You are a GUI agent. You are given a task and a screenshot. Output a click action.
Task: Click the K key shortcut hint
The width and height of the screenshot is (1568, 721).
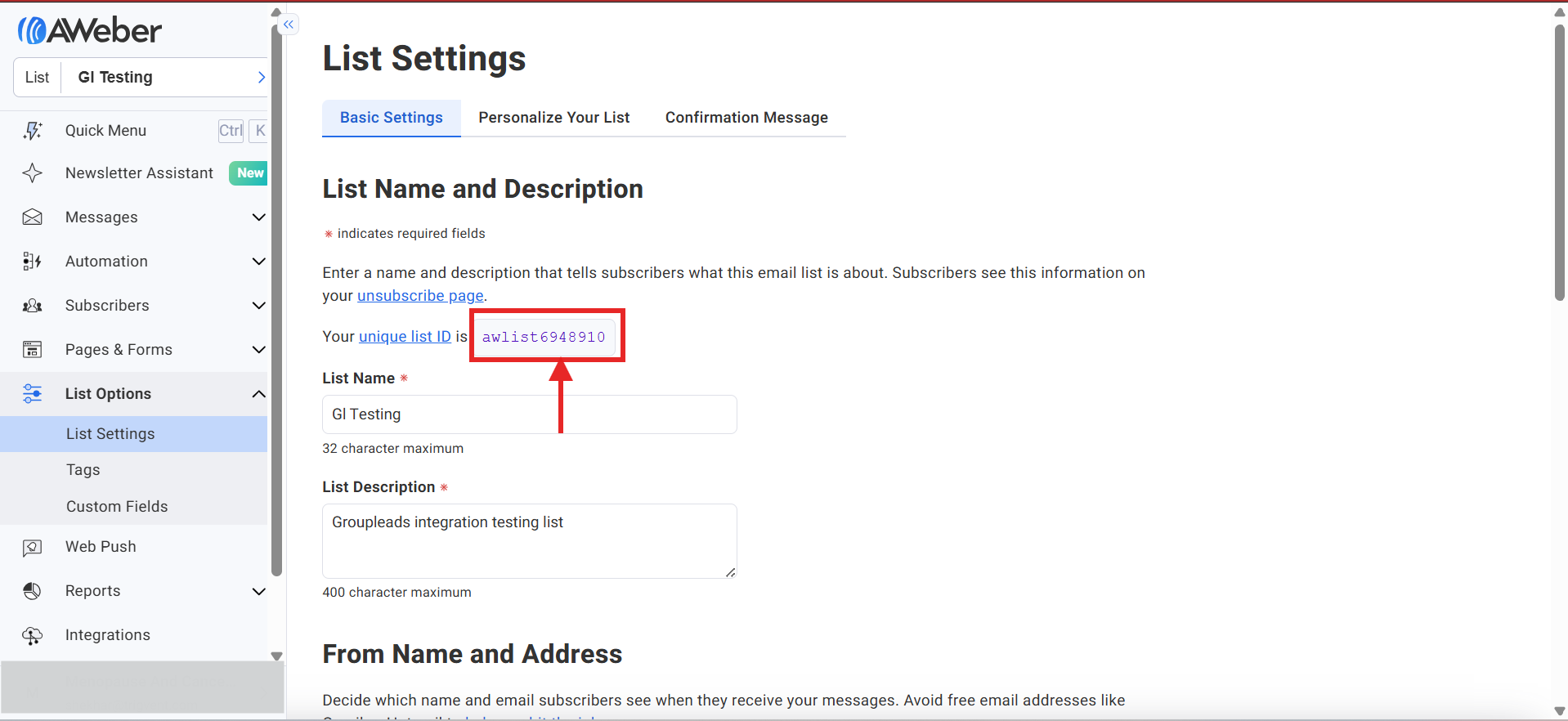point(259,131)
